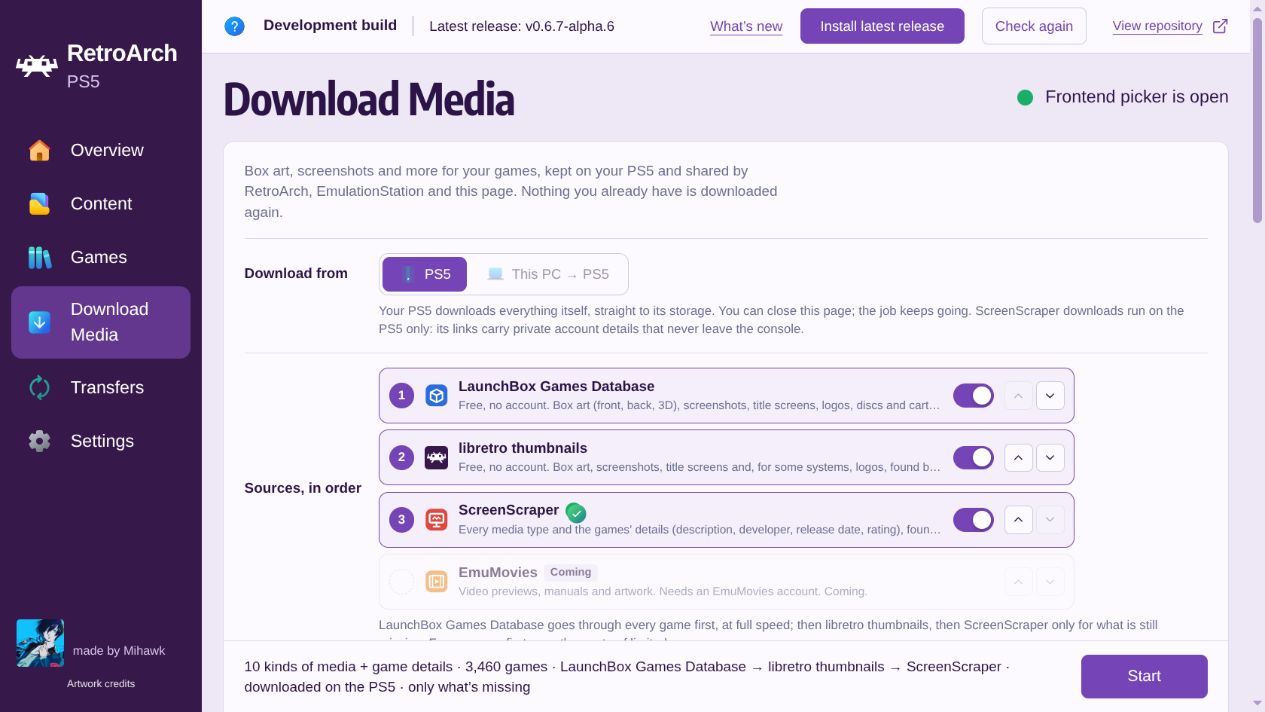This screenshot has width=1265, height=712.
Task: Click the number 3 badge for ScreenScraper
Action: pyautogui.click(x=402, y=520)
